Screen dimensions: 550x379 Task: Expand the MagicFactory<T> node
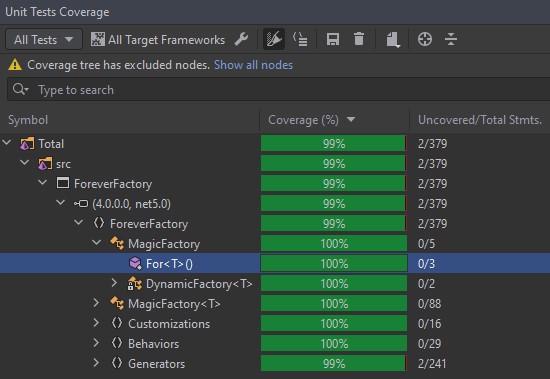point(96,303)
